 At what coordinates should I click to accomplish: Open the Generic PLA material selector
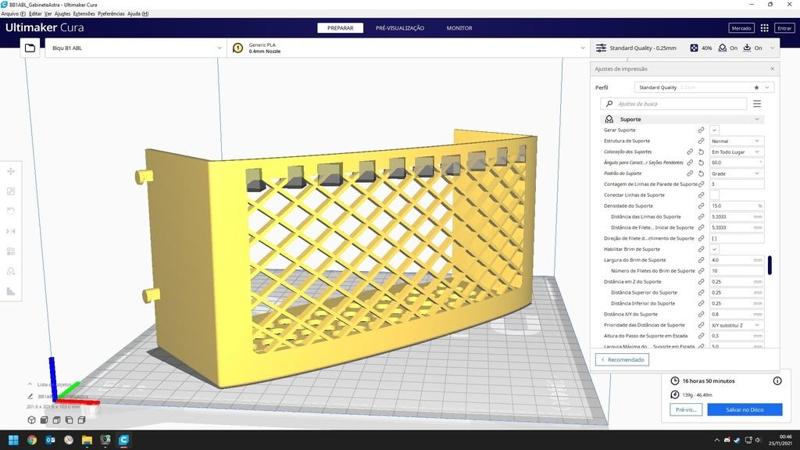pyautogui.click(x=408, y=48)
